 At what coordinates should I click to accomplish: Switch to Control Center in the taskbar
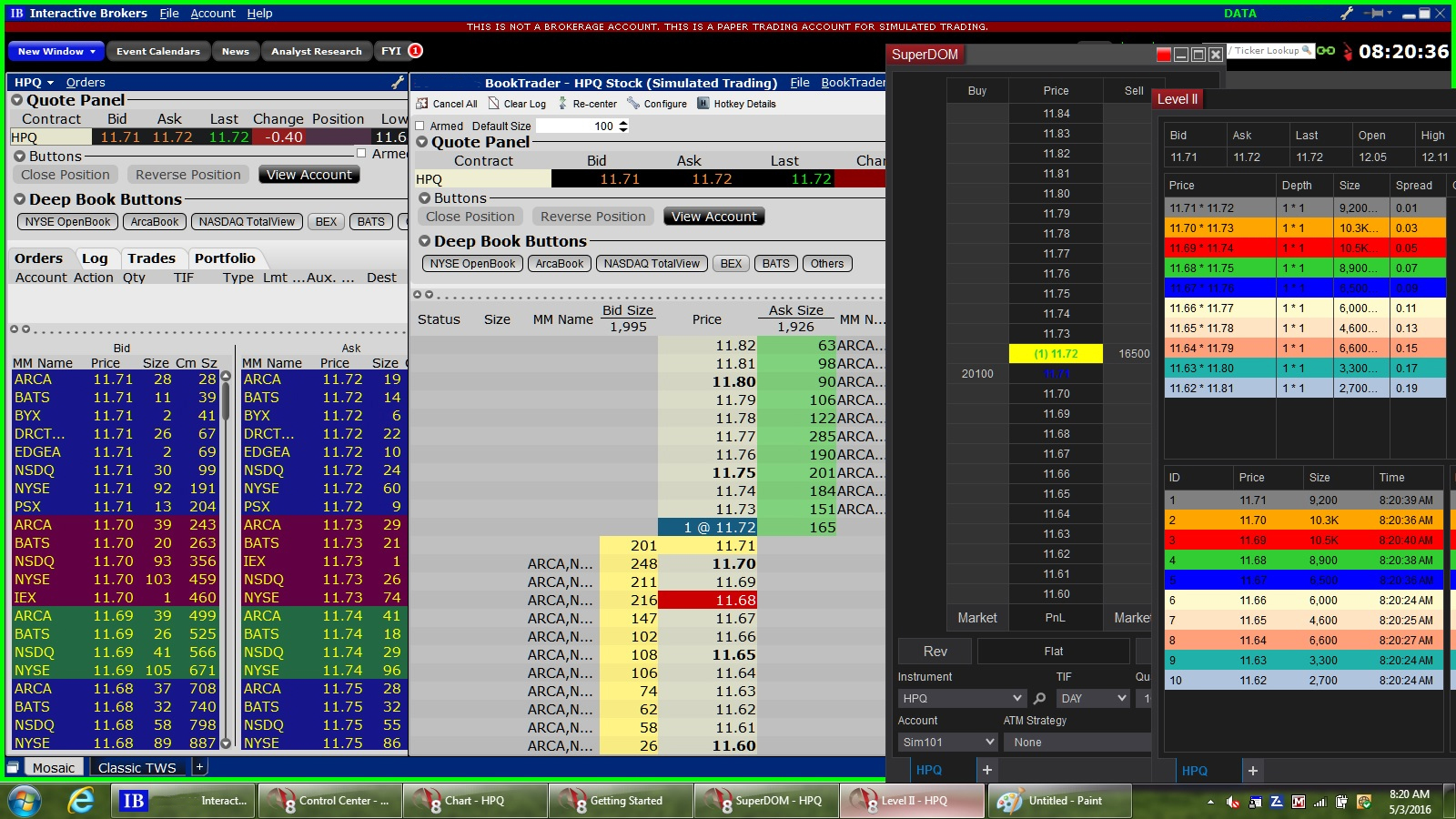click(329, 801)
